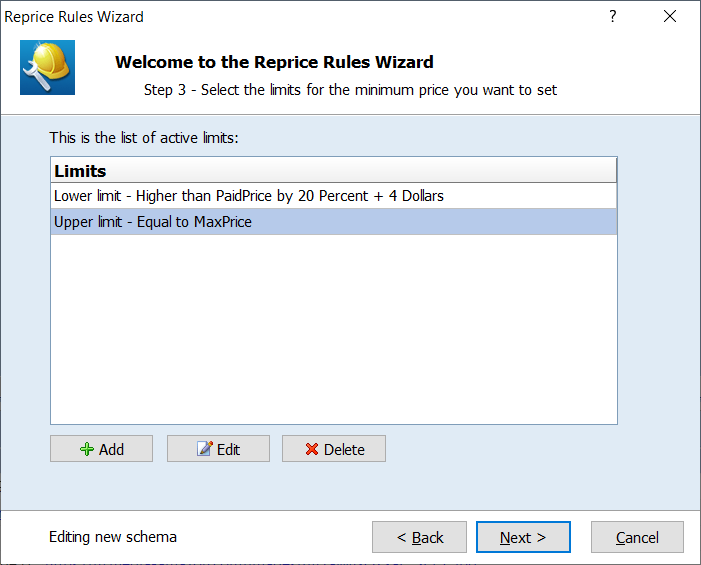Click 'This is the list of active limits' label
Screen dimensions: 701x565
(144, 138)
